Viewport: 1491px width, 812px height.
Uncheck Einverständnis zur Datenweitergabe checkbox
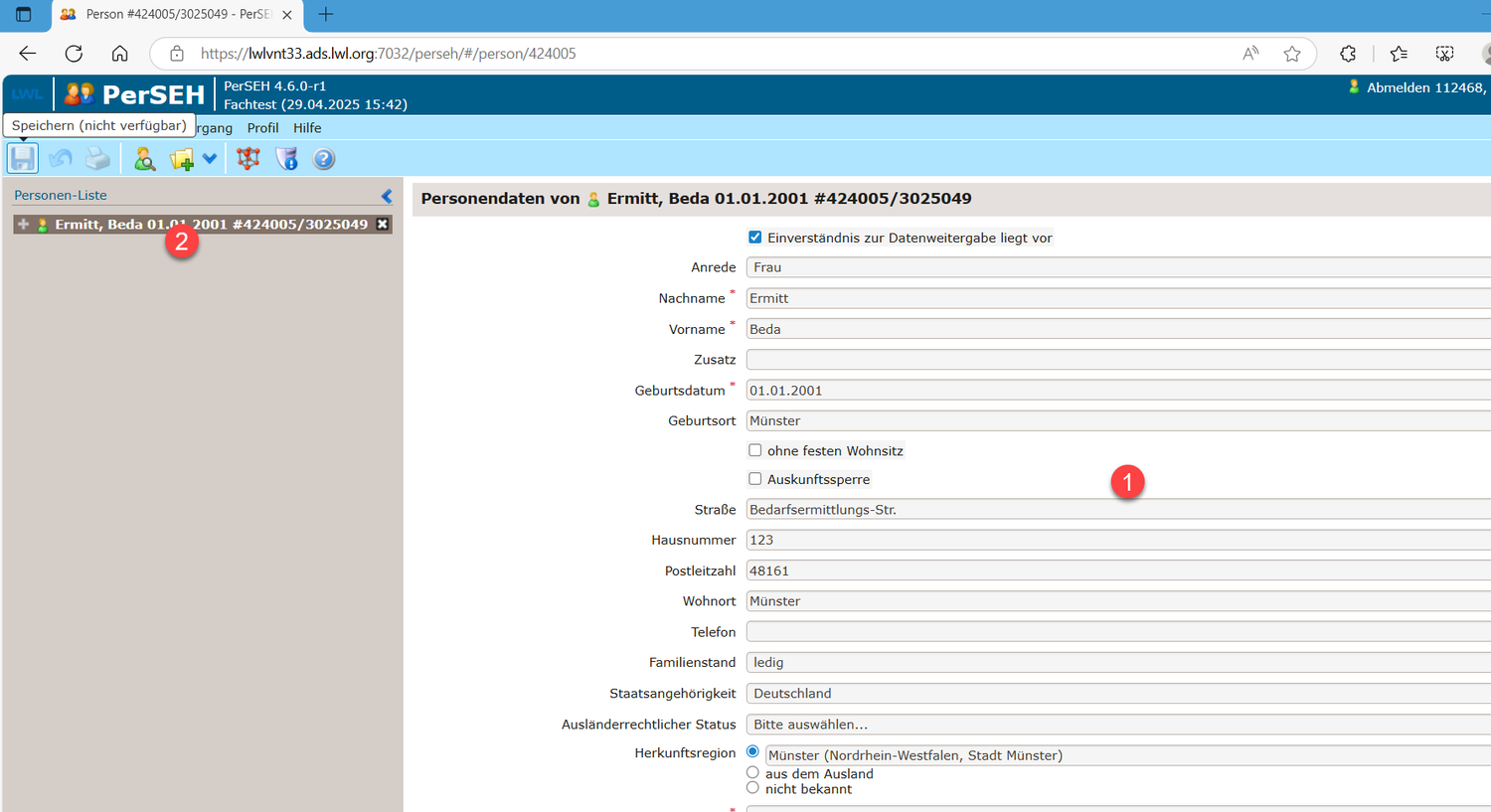[755, 238]
